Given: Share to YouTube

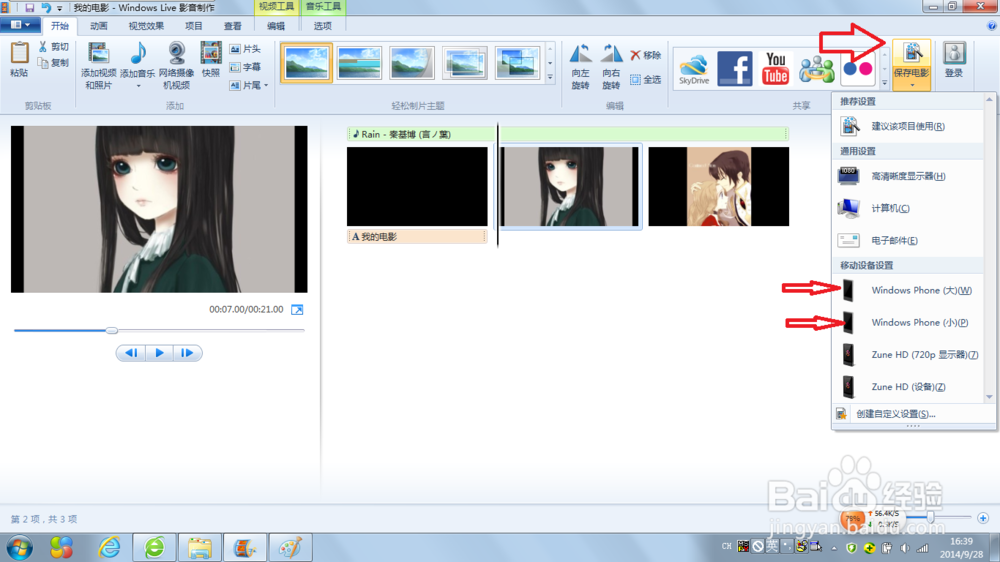Looking at the screenshot, I should point(776,69).
